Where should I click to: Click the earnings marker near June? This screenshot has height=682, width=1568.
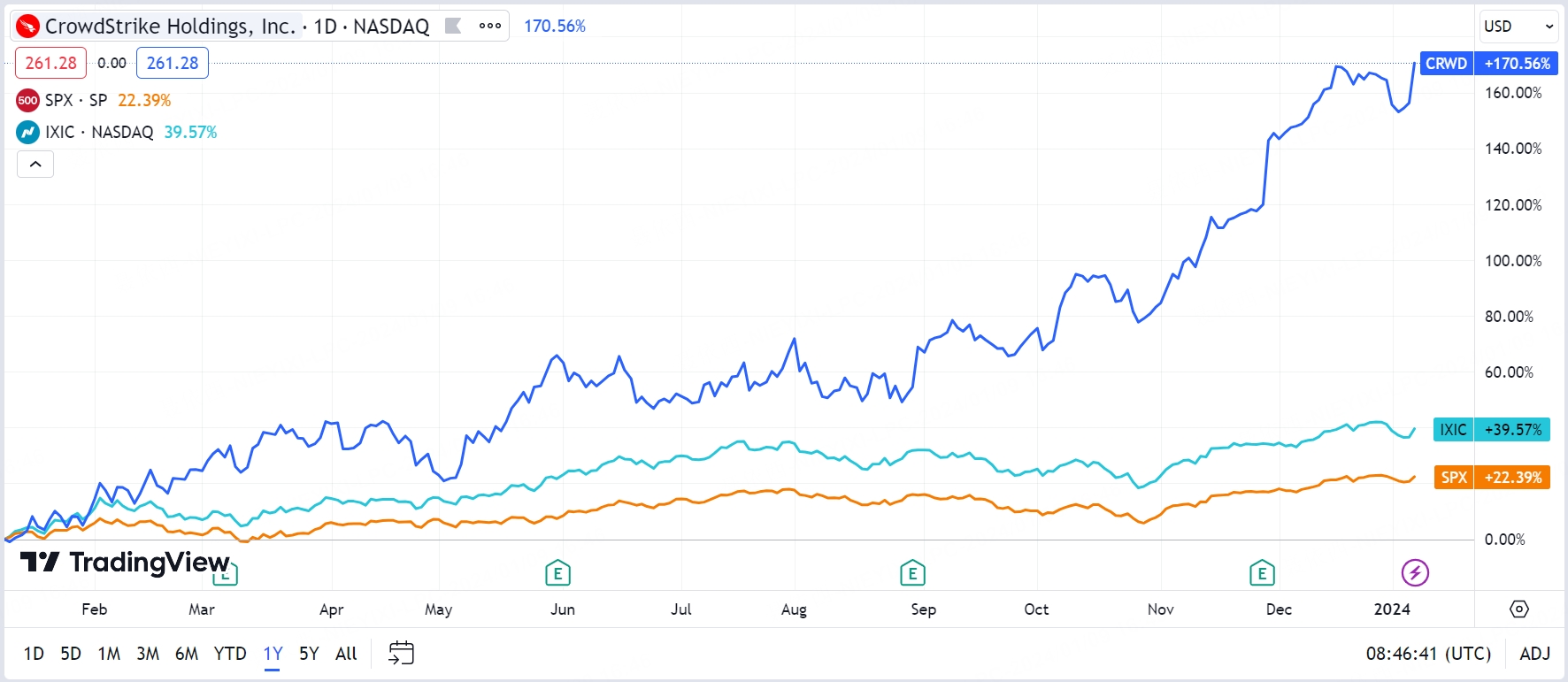pyautogui.click(x=557, y=574)
